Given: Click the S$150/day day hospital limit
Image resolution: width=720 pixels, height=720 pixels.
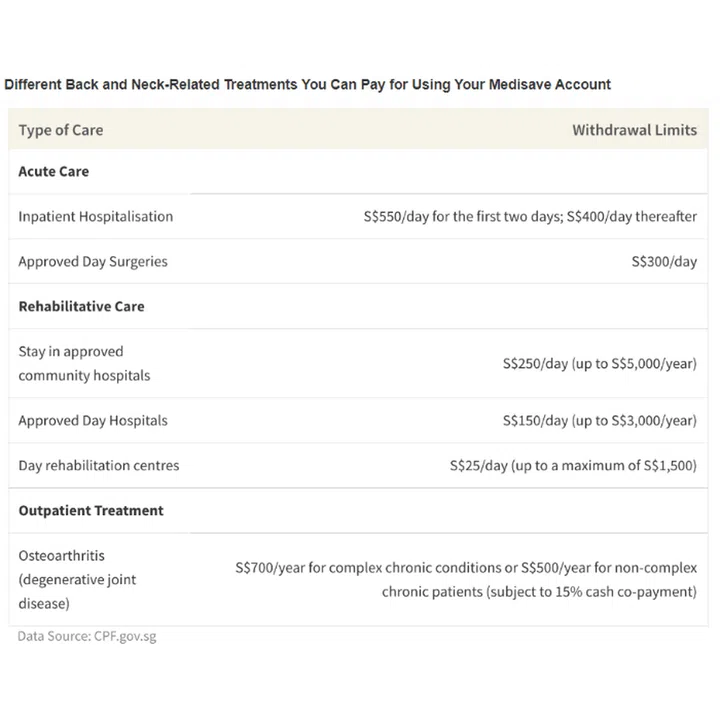Looking at the screenshot, I should (599, 420).
